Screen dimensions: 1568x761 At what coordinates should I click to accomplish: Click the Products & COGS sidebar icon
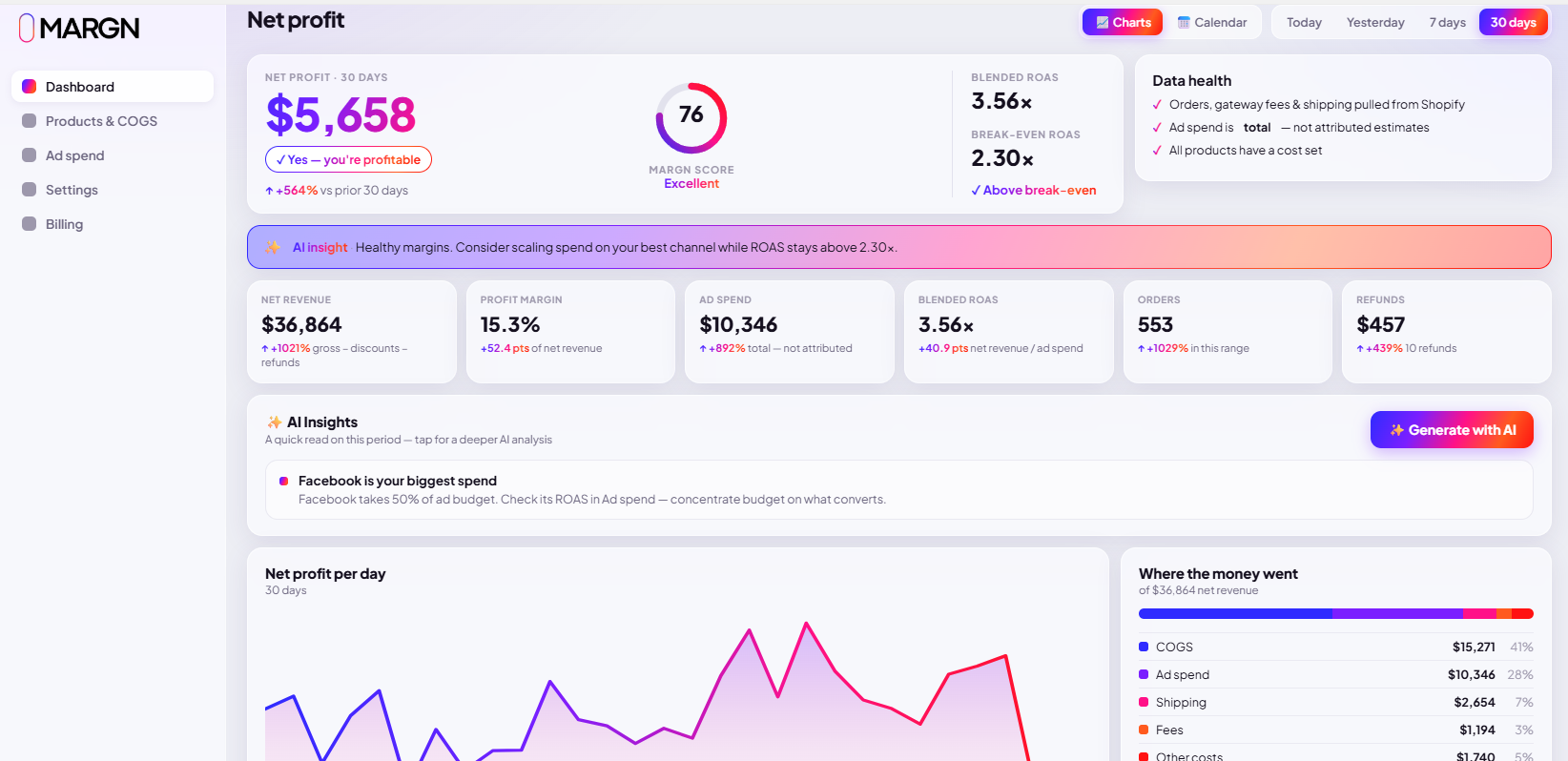pyautogui.click(x=30, y=121)
